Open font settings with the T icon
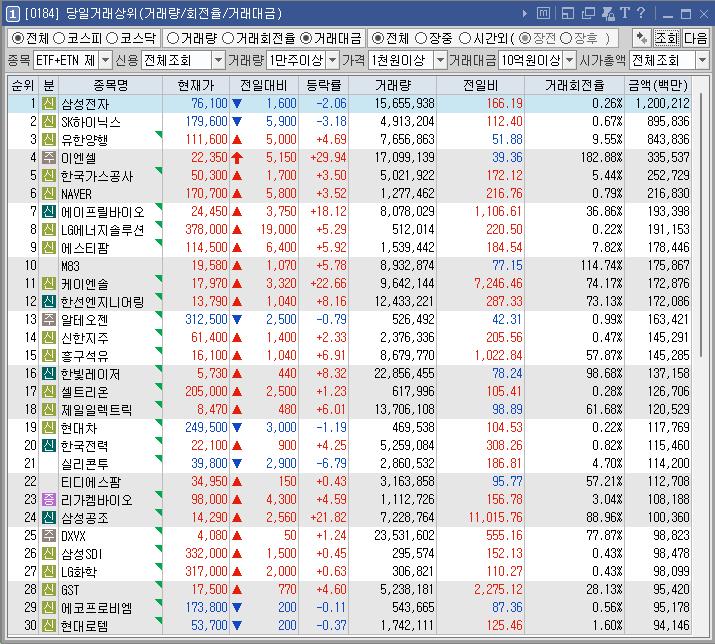 pyautogui.click(x=625, y=13)
